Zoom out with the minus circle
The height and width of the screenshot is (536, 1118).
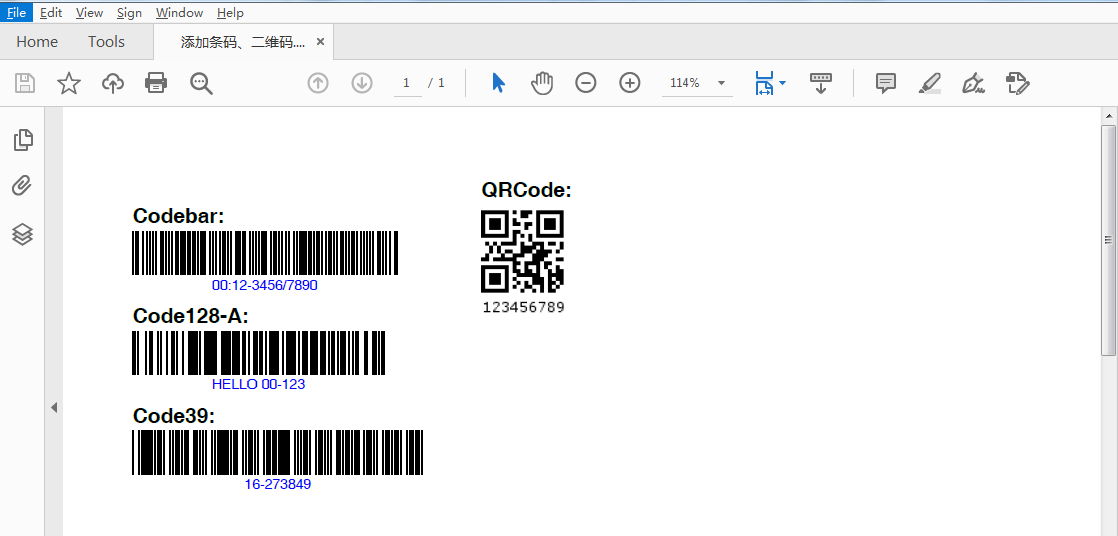pos(585,83)
